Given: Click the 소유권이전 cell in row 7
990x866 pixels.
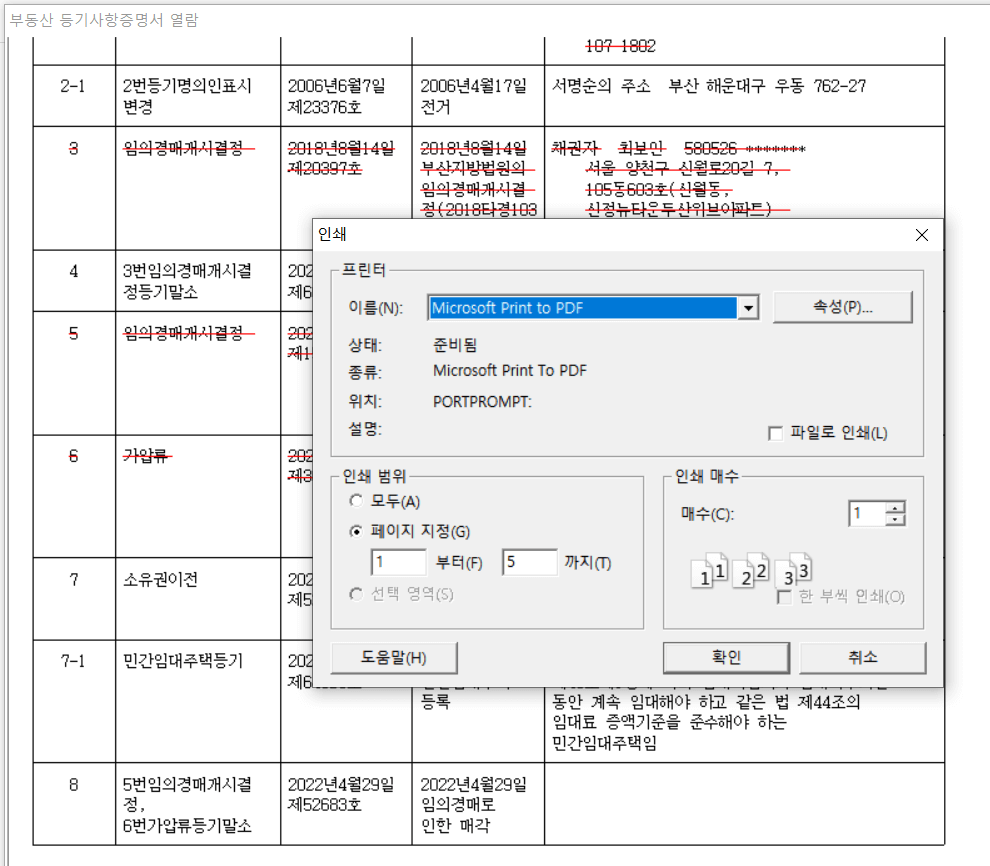Looking at the screenshot, I should (198, 598).
